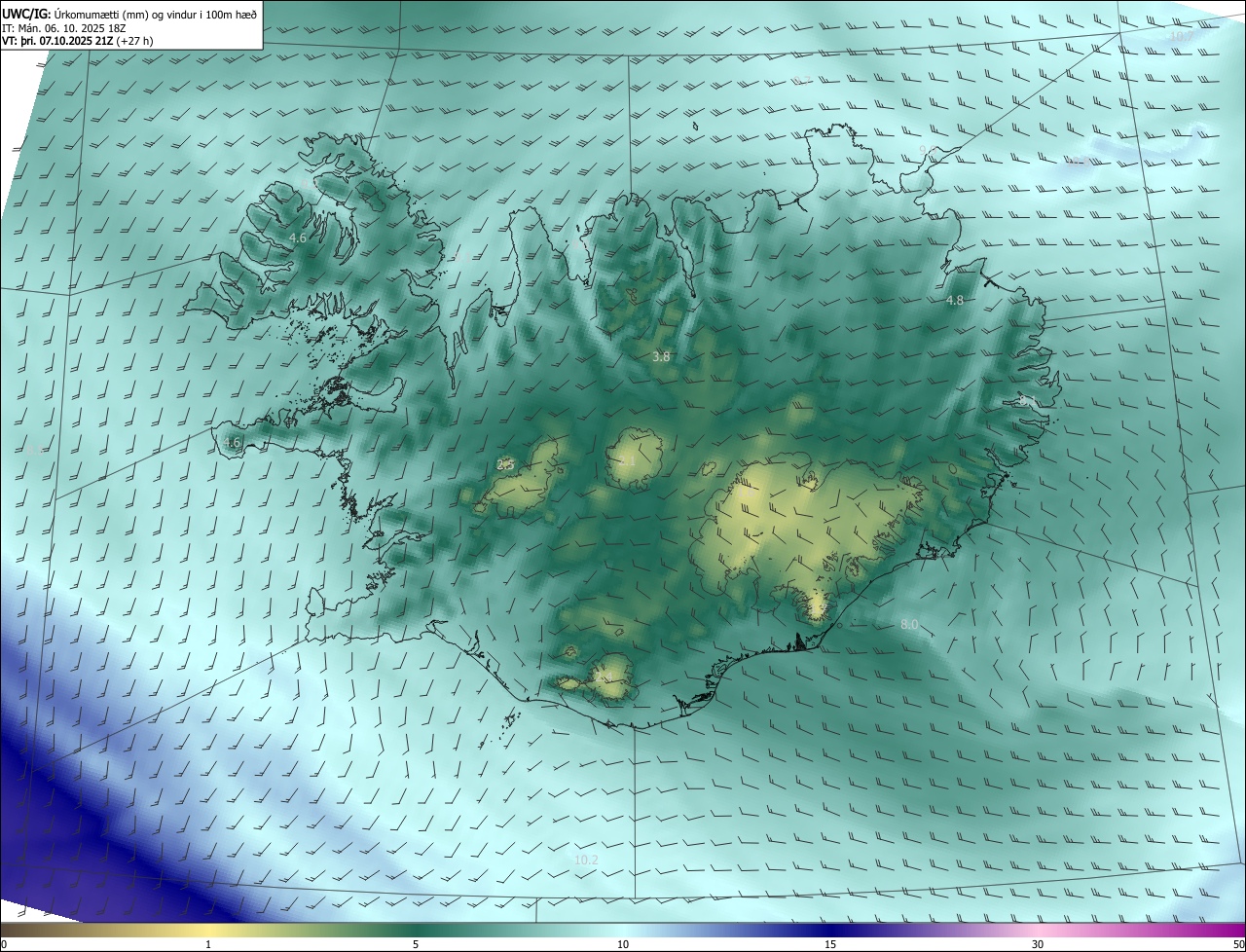The height and width of the screenshot is (952, 1246).
Task: Select the IT: Mán. 06. 10. 2025 18Z line
Action: pyautogui.click(x=64, y=27)
